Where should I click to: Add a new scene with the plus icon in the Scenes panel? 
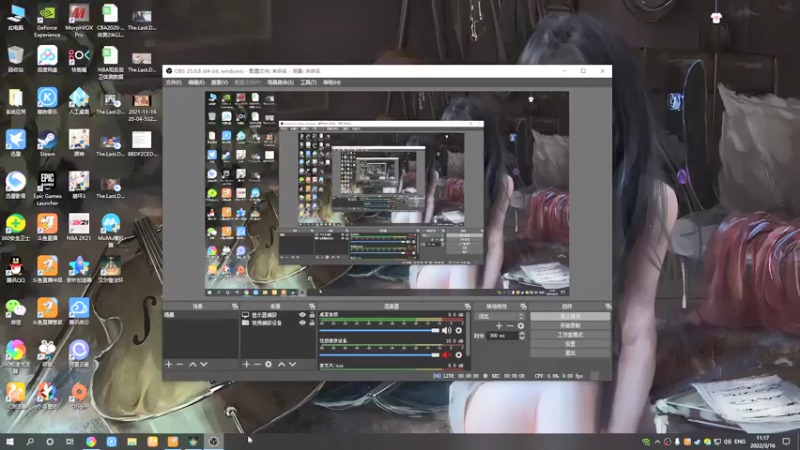point(169,364)
